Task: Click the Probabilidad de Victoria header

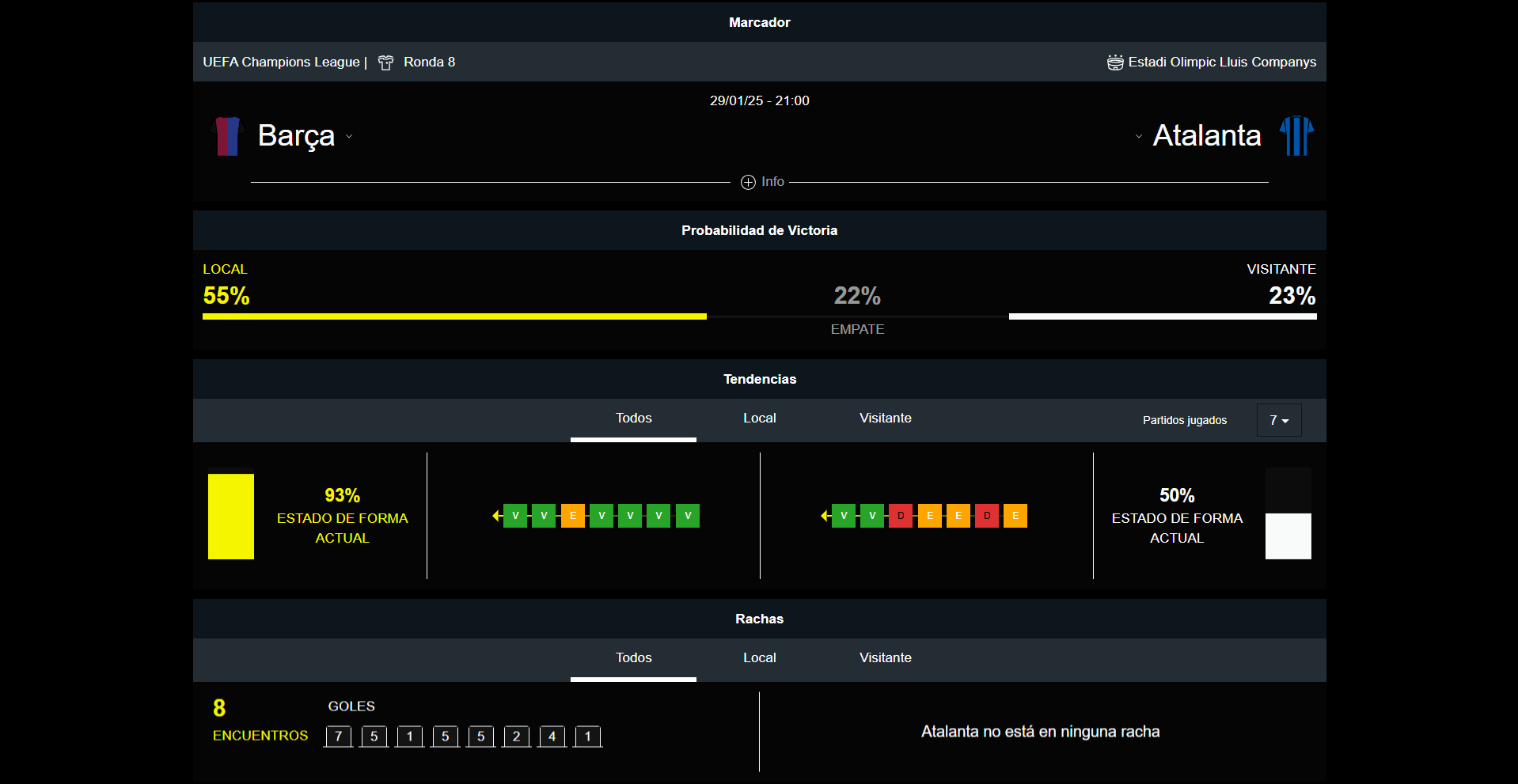Action: point(760,230)
